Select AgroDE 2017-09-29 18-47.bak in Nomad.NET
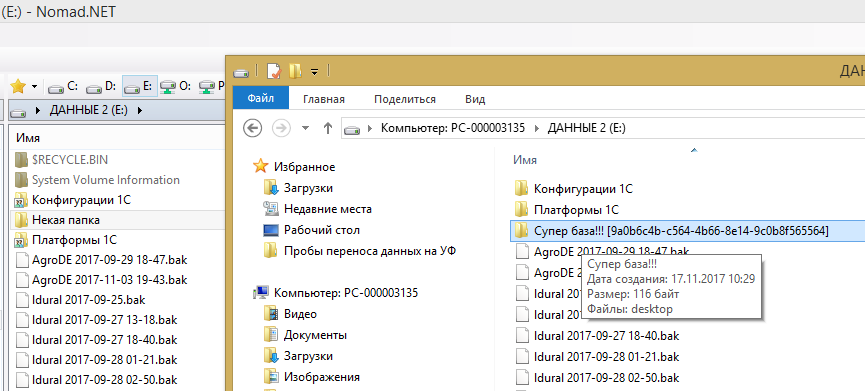This screenshot has height=391, width=865. (x=109, y=260)
